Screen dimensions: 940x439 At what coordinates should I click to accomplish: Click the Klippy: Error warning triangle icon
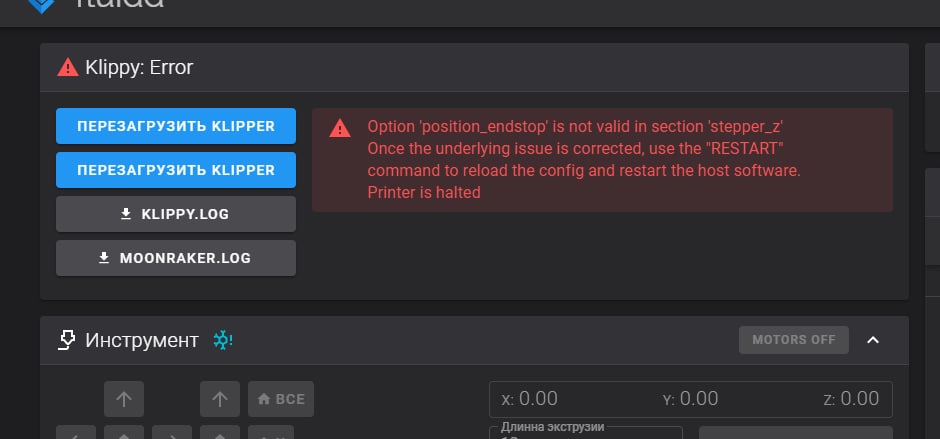tap(68, 67)
